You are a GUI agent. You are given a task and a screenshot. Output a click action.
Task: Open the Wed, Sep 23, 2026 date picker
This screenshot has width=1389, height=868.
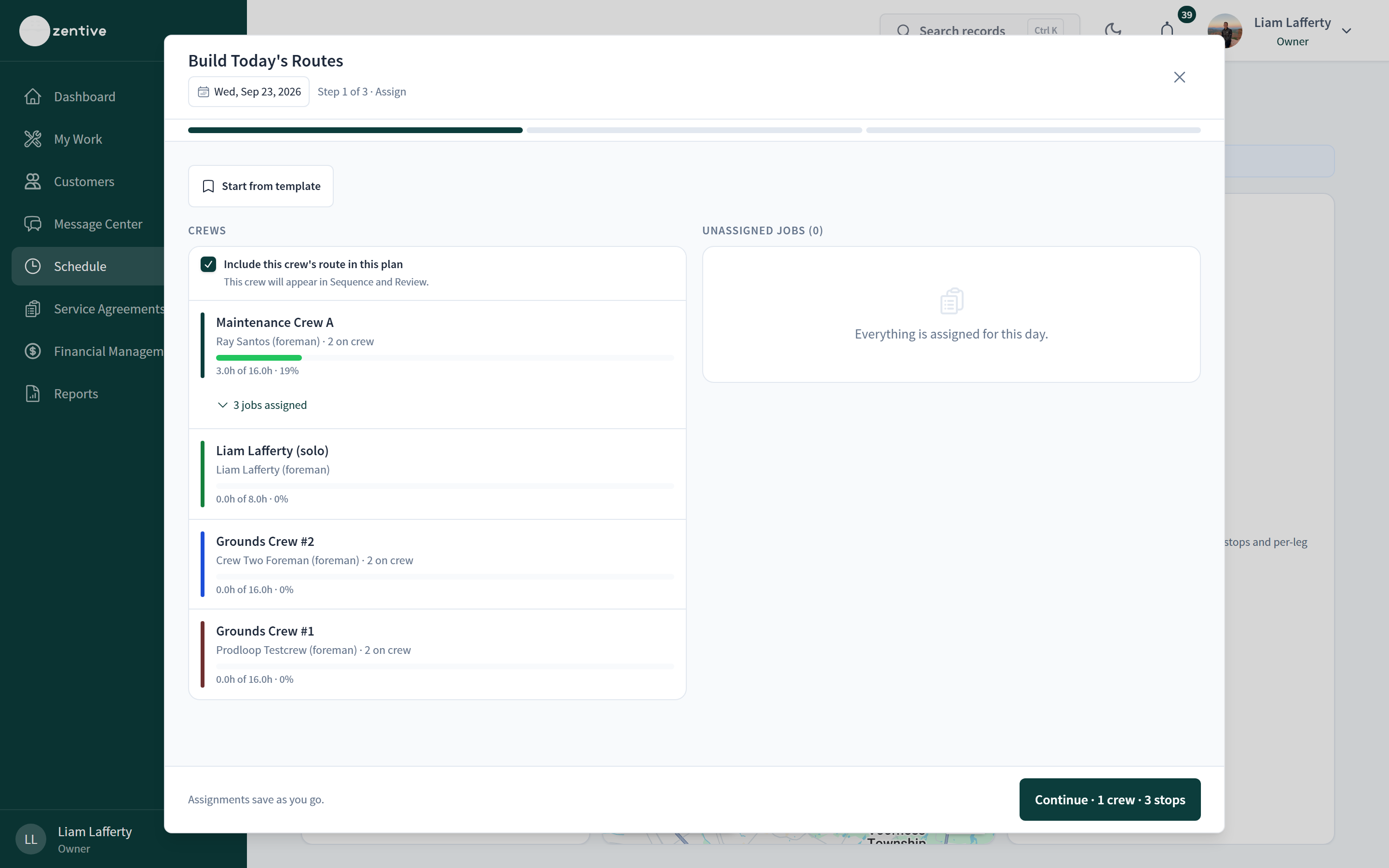click(248, 92)
